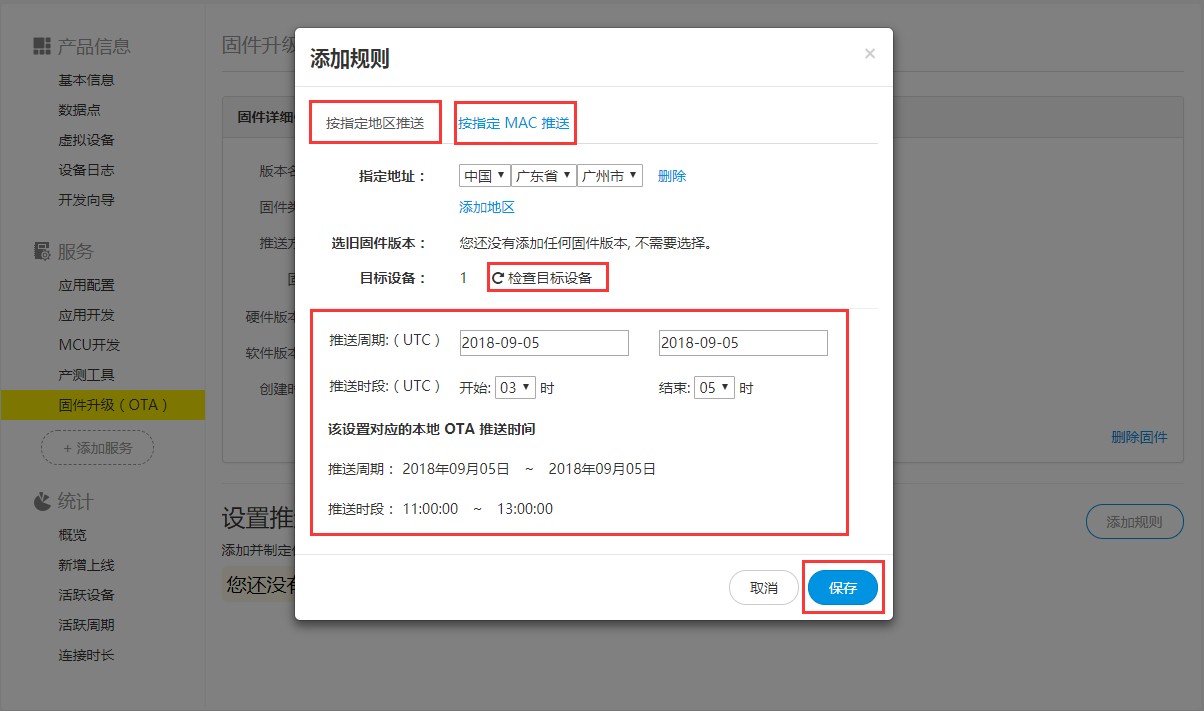This screenshot has width=1204, height=711.
Task: Click the 服务 section icon
Action: [x=41, y=251]
